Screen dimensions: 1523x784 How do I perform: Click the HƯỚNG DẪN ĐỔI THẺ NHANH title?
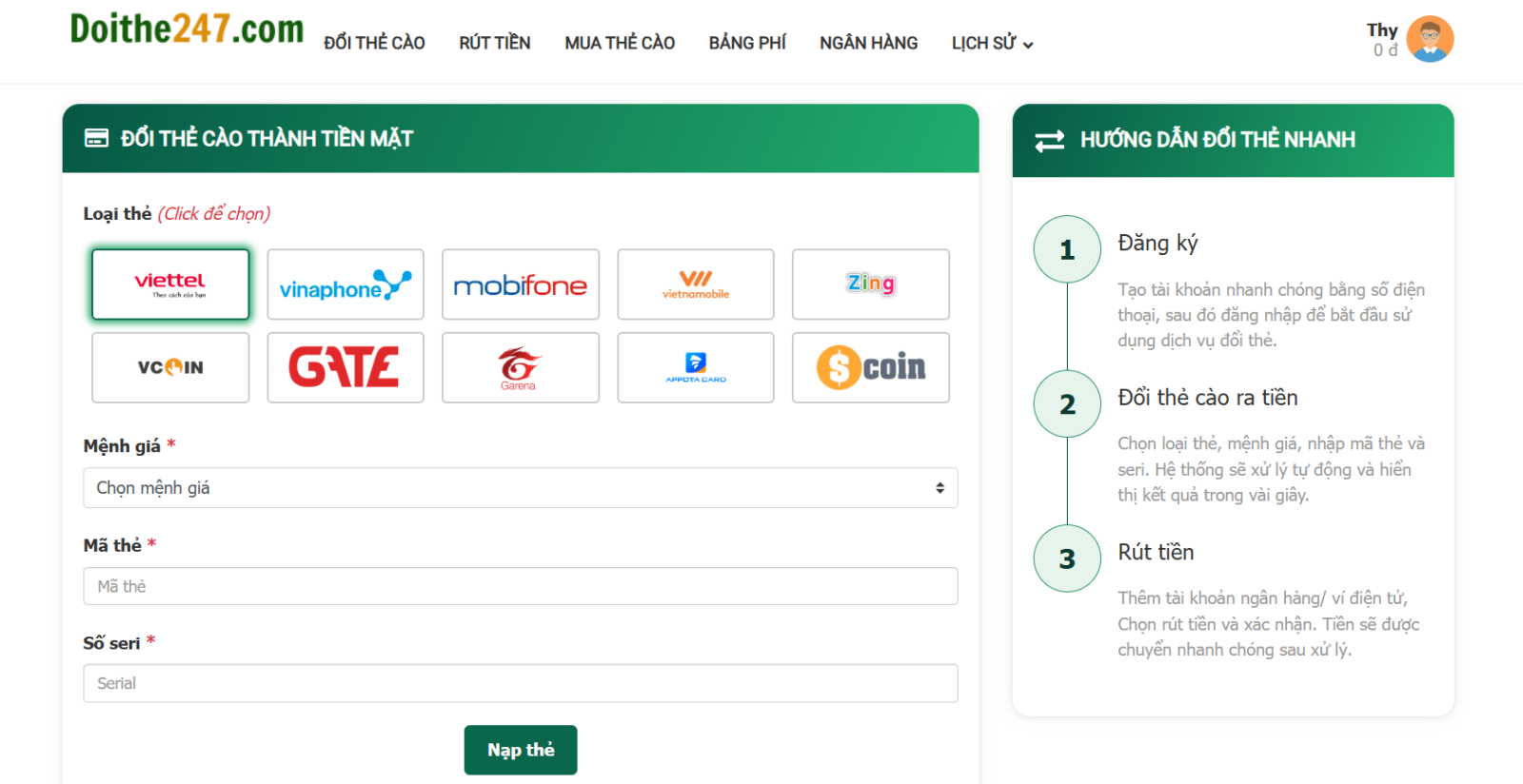coord(1217,140)
